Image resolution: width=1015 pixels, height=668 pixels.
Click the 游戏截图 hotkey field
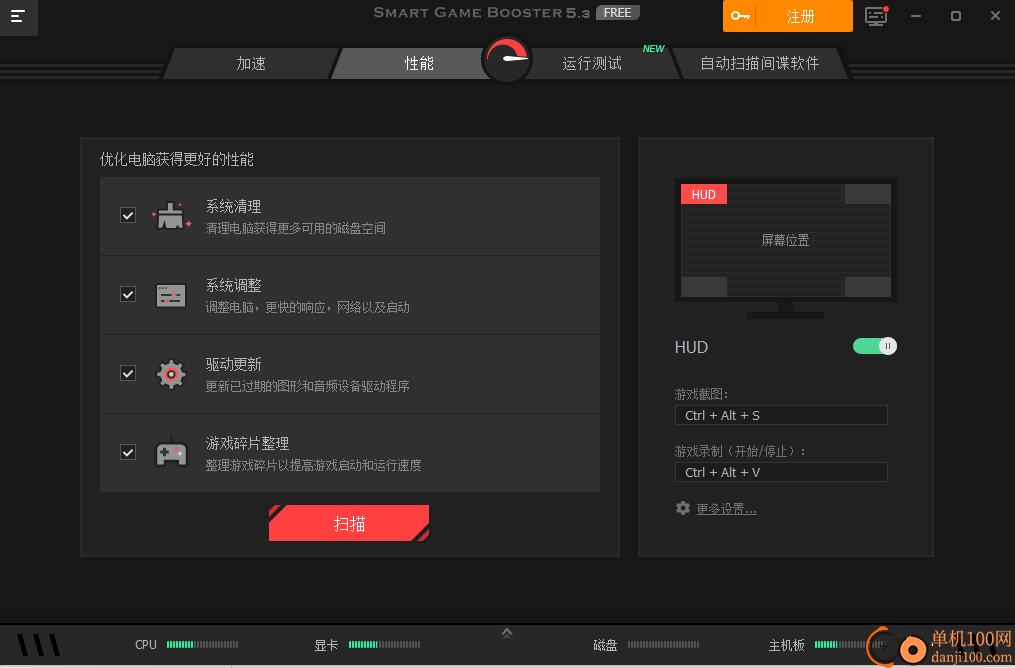click(x=781, y=416)
